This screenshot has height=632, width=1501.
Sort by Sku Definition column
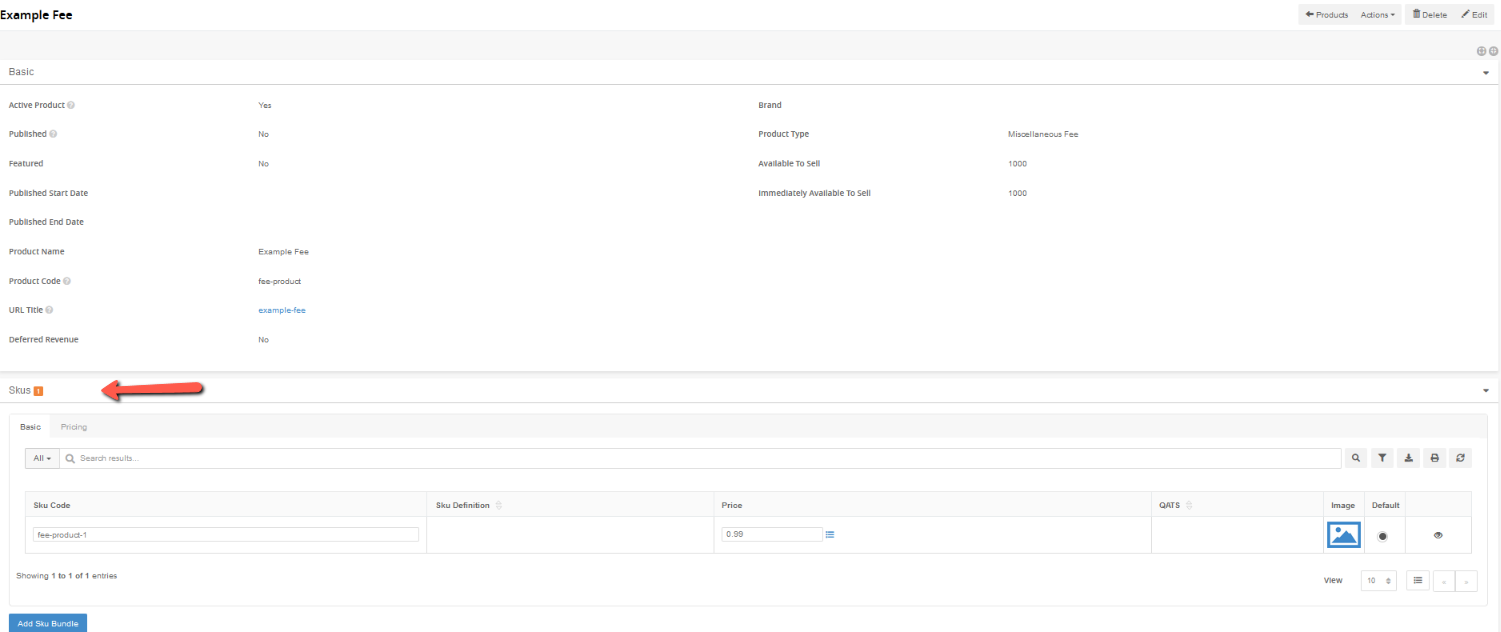point(498,505)
